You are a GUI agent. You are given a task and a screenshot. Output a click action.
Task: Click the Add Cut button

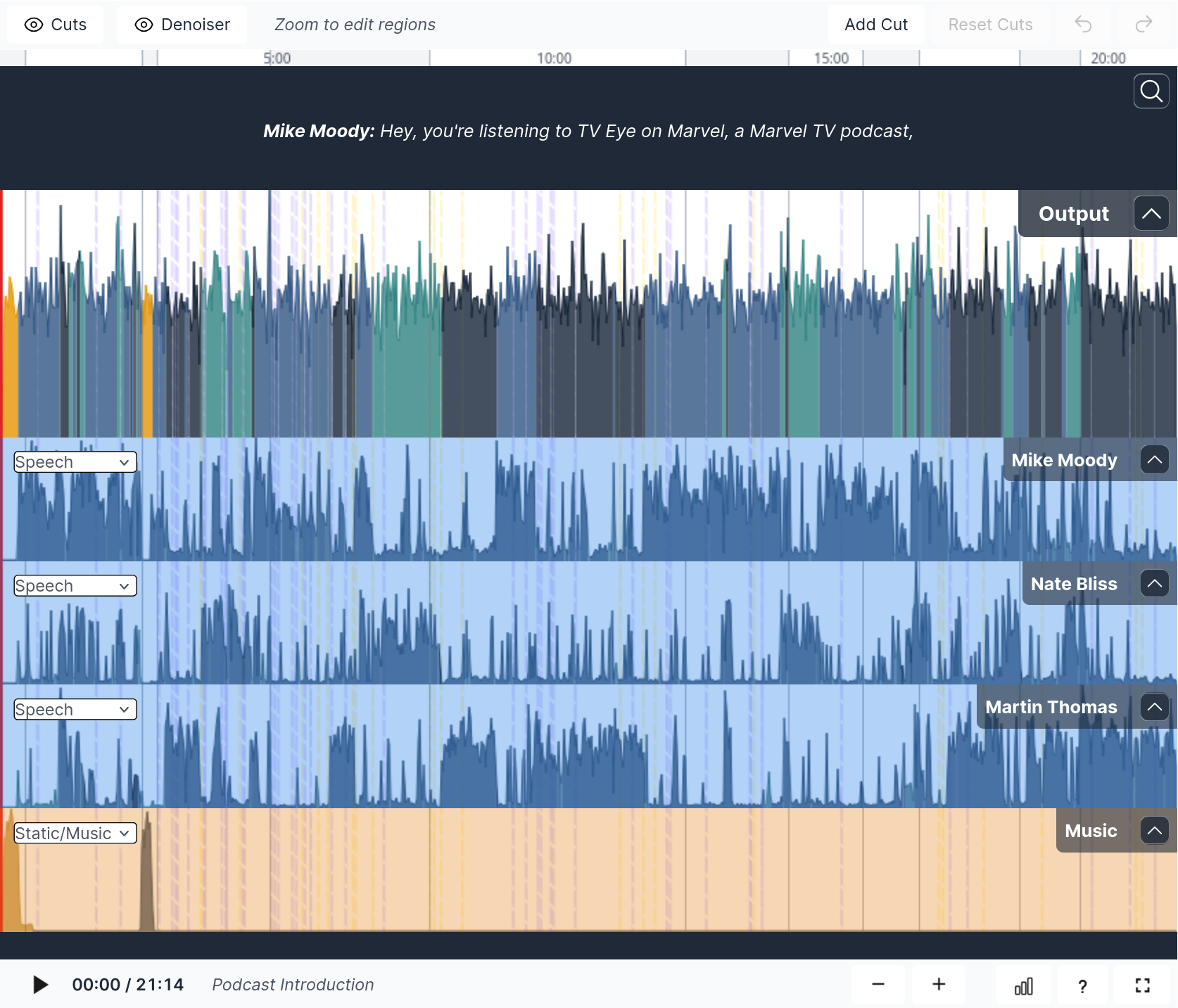[x=875, y=25]
